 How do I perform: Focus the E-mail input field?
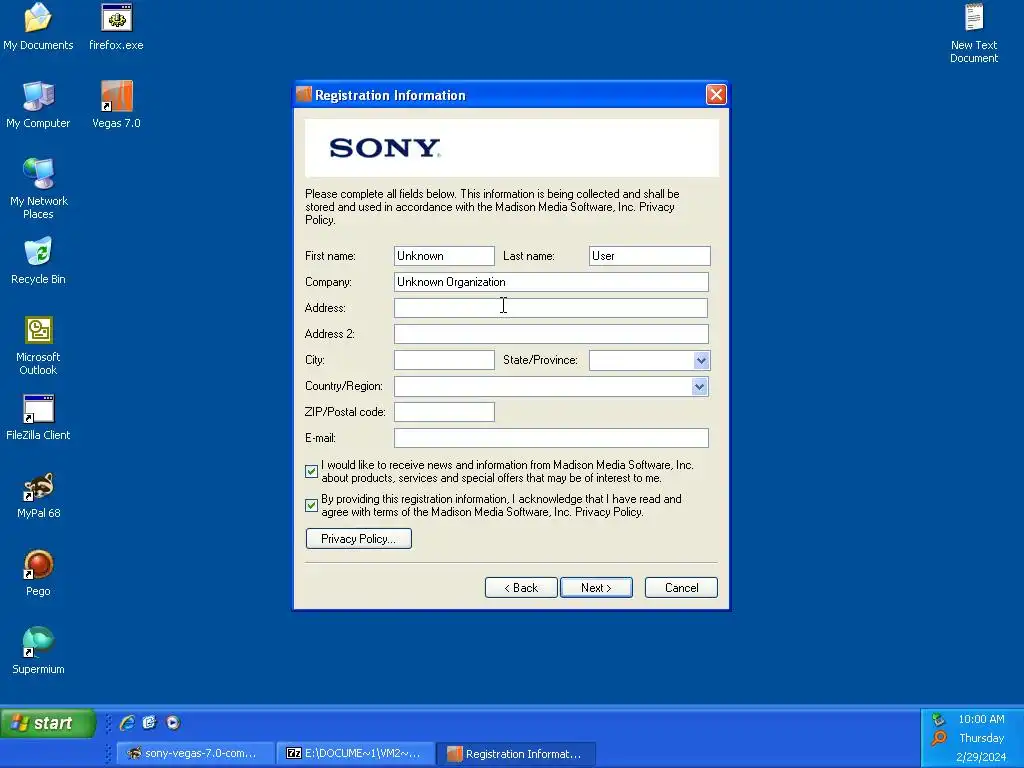[x=551, y=438]
